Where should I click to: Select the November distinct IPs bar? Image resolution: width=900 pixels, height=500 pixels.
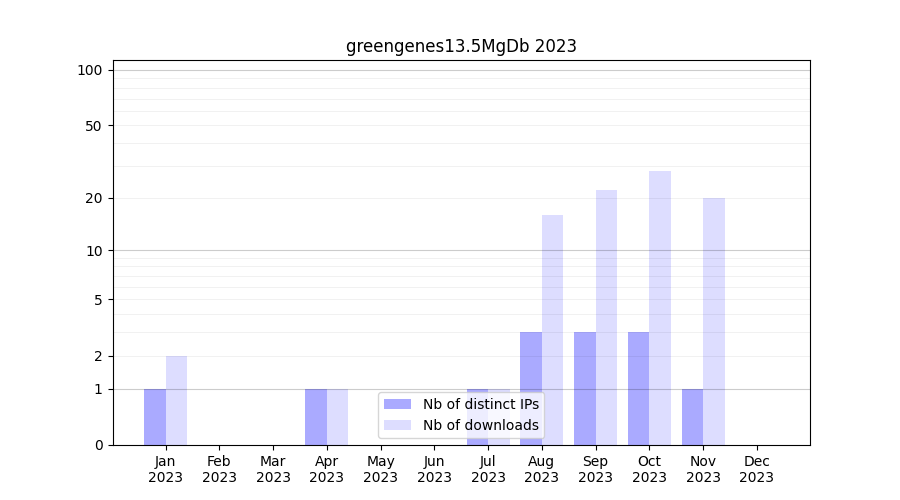(x=692, y=417)
